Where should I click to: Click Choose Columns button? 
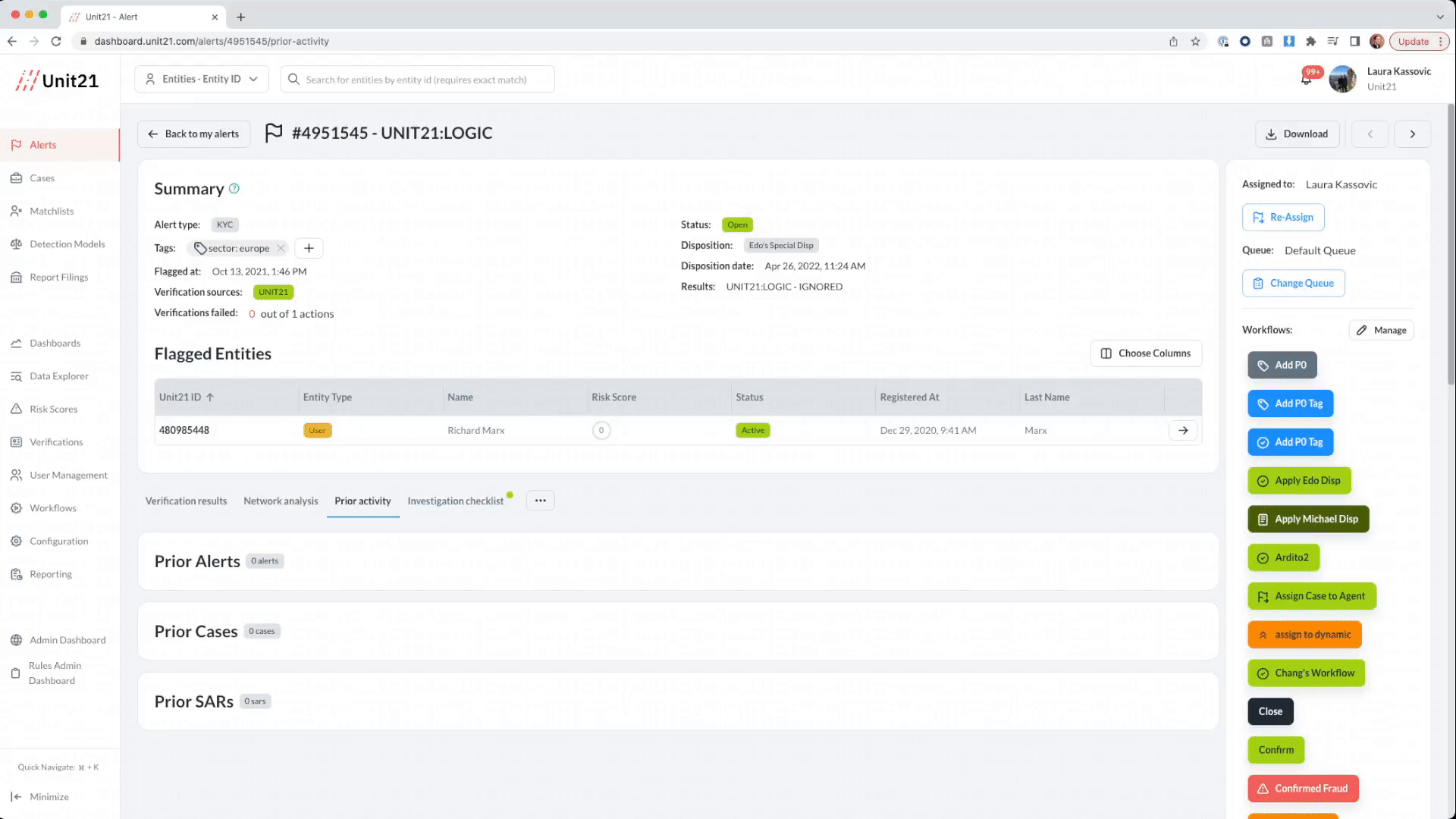pos(1146,353)
